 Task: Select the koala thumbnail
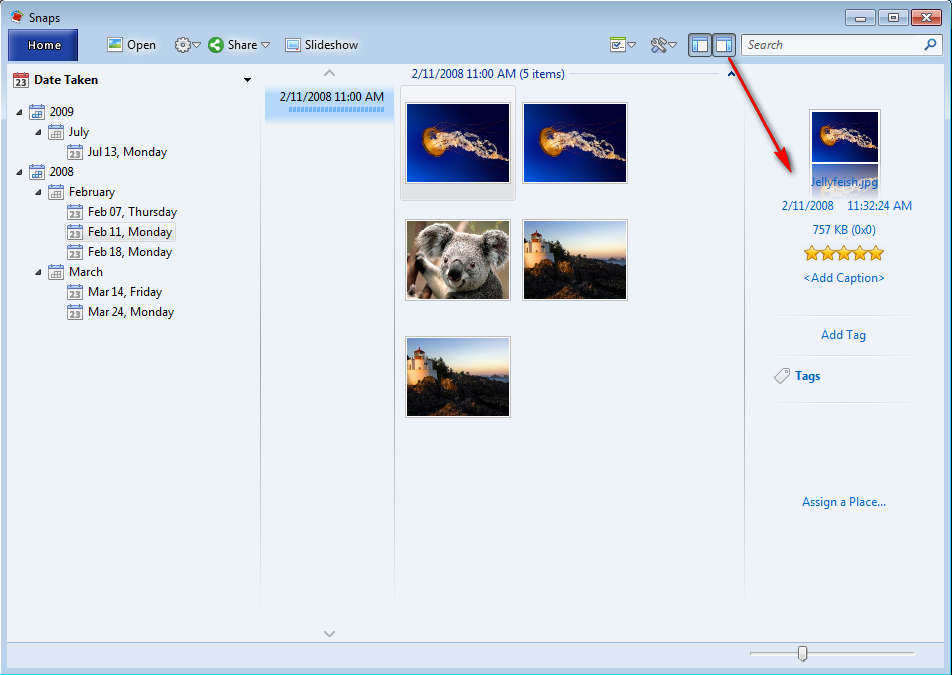pos(458,260)
